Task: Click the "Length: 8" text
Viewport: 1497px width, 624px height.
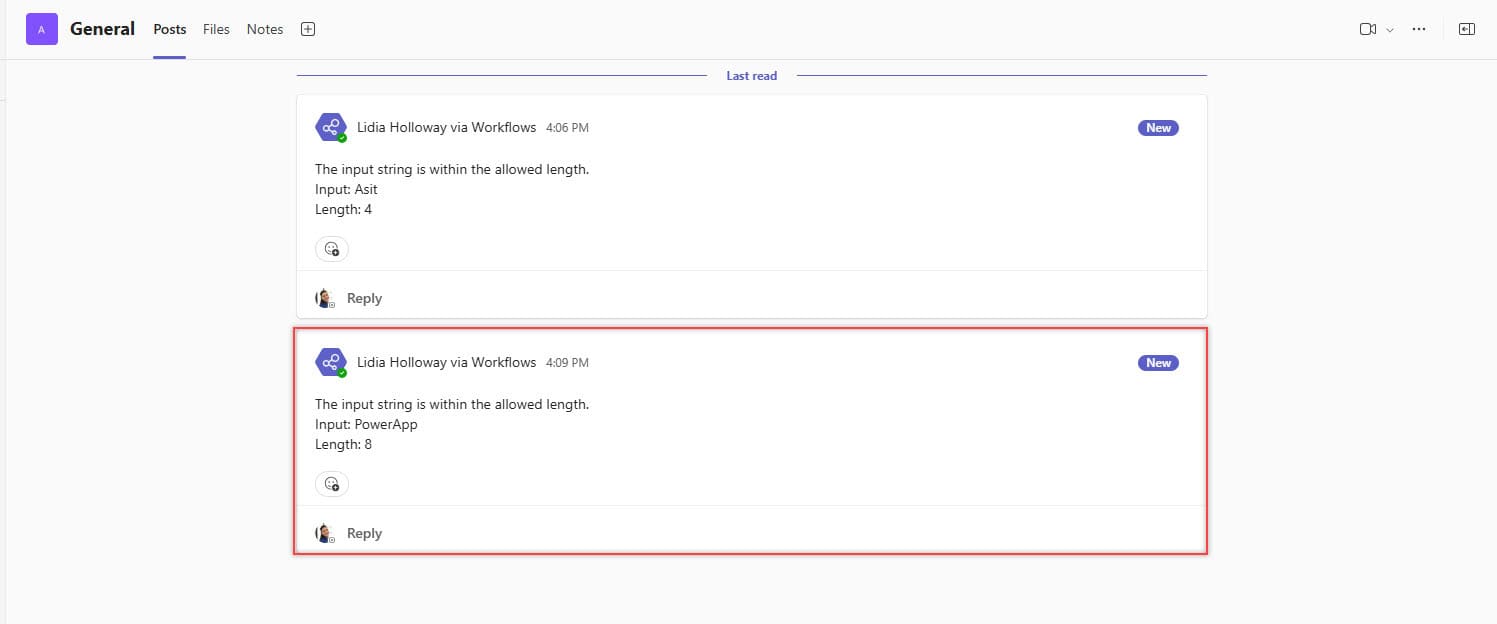Action: 343,444
